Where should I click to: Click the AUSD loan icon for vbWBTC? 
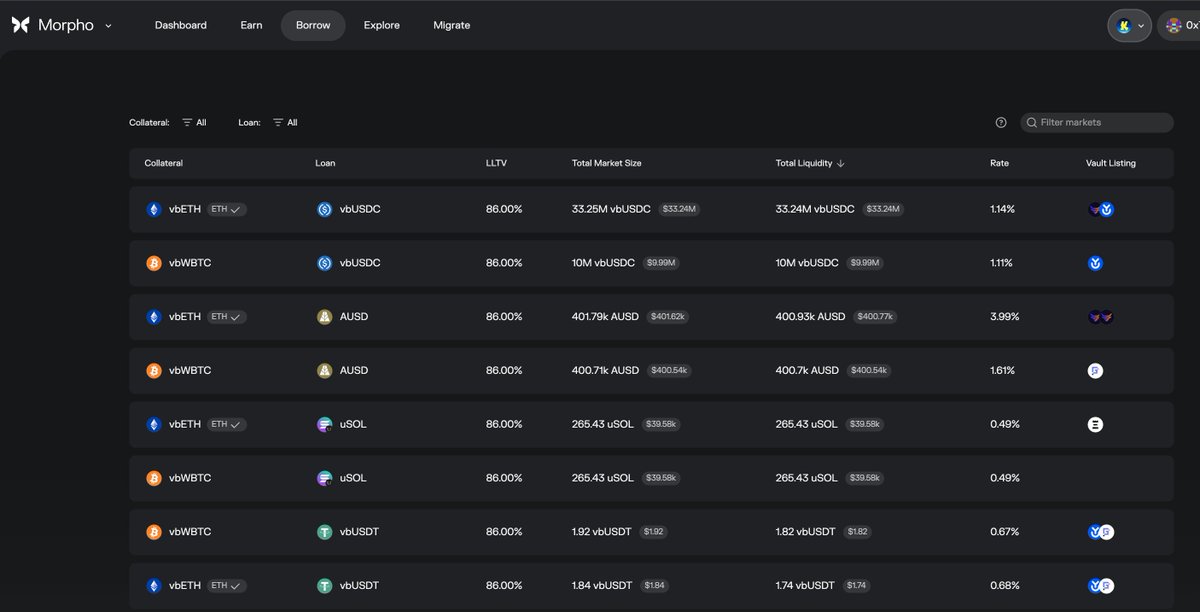point(324,370)
